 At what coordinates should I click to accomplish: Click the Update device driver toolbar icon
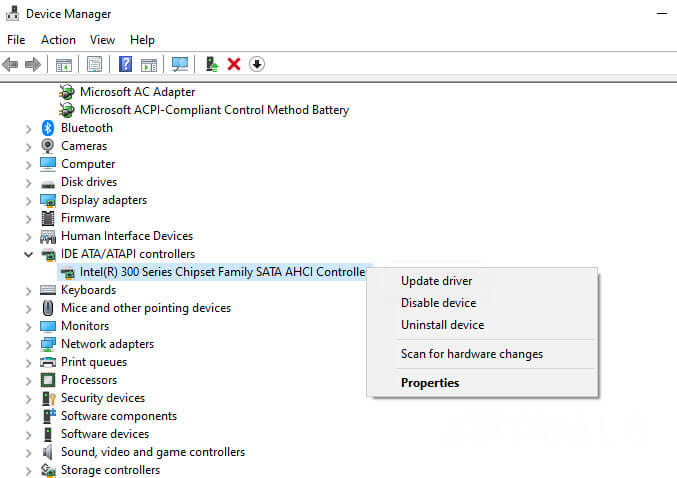point(211,64)
